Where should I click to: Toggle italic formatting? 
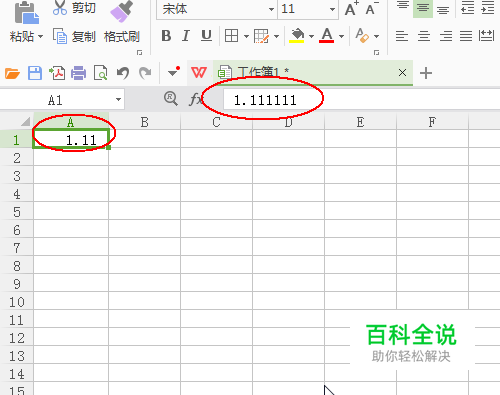[186, 35]
